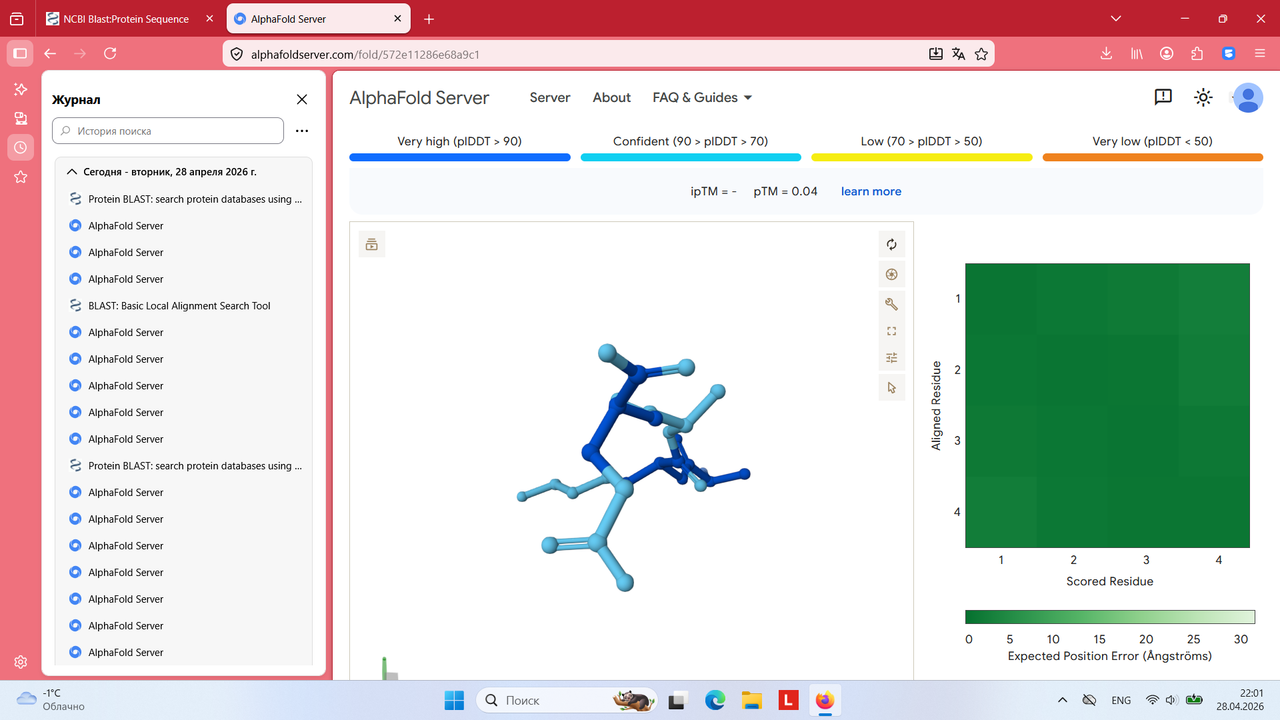The width and height of the screenshot is (1280, 720).
Task: Focus the История поиска search field
Action: tap(168, 131)
